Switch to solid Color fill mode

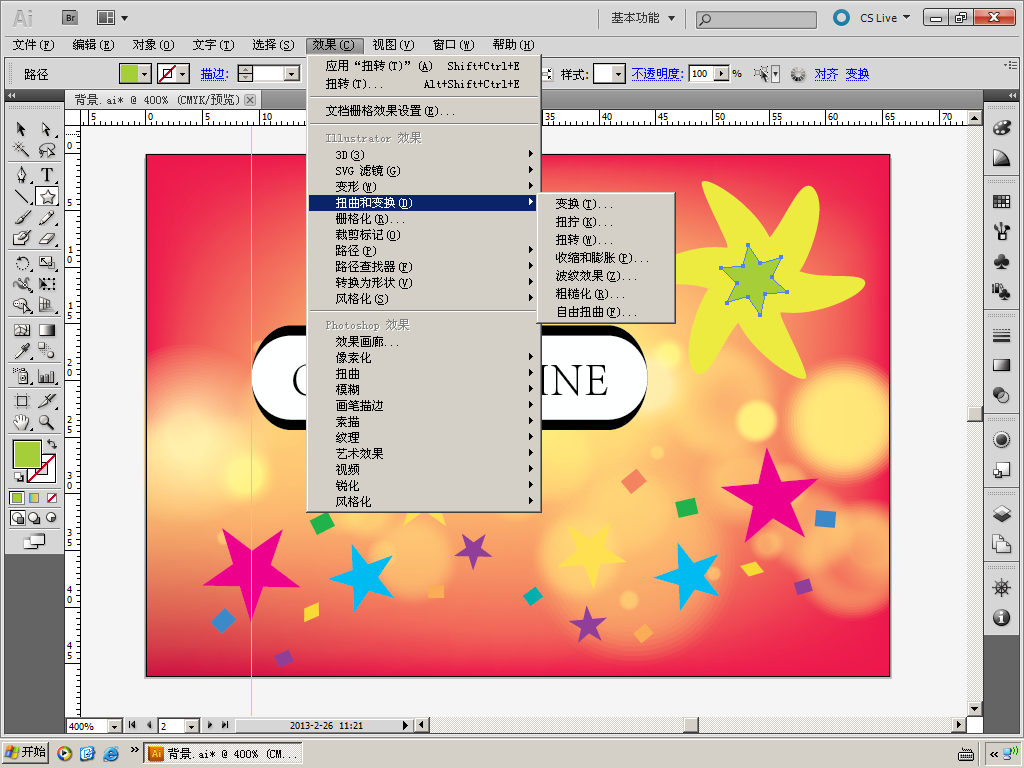(x=17, y=498)
